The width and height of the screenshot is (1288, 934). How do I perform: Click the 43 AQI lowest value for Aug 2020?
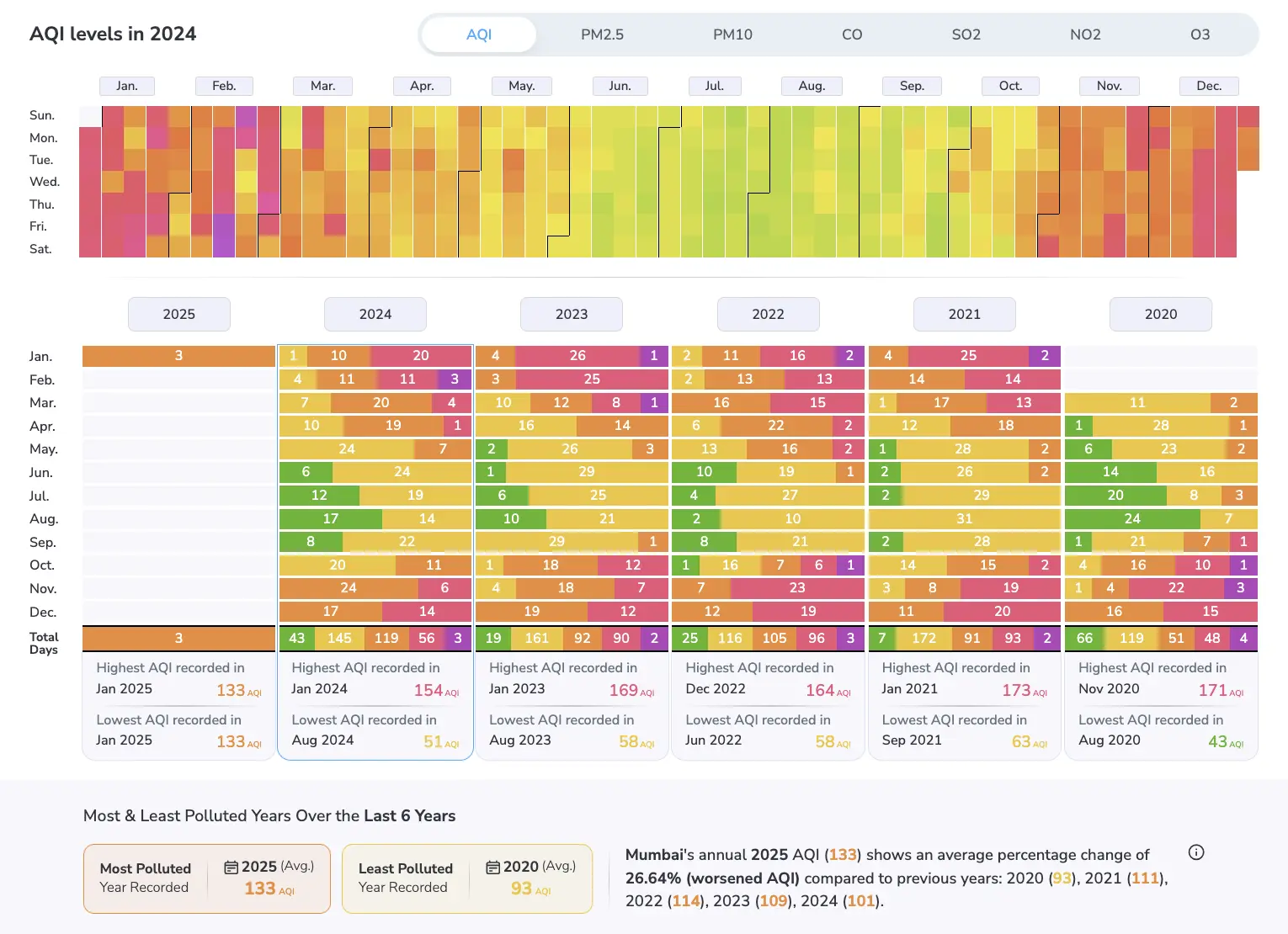pyautogui.click(x=1226, y=741)
